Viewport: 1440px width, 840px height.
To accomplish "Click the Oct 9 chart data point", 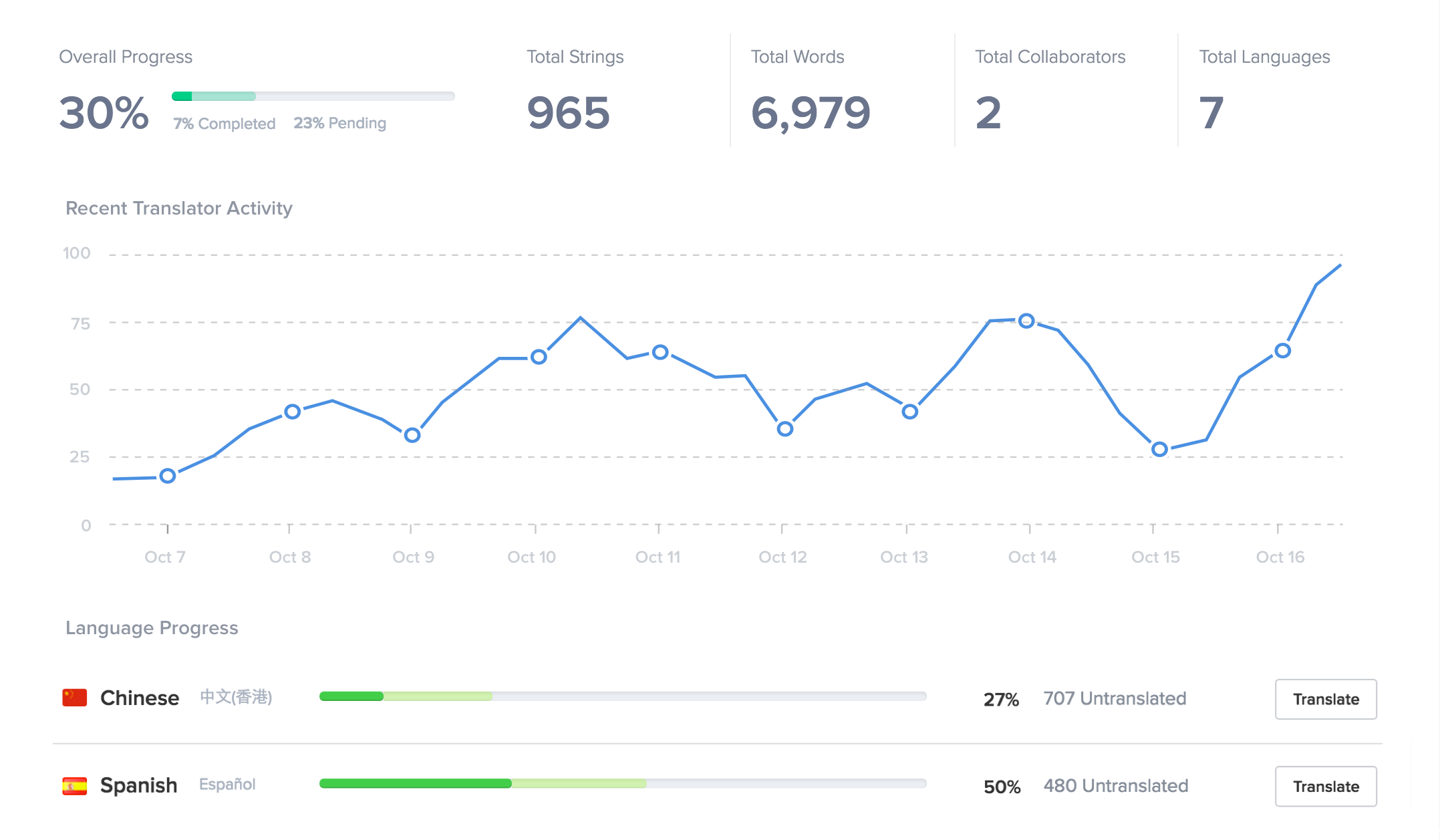I will (x=412, y=435).
